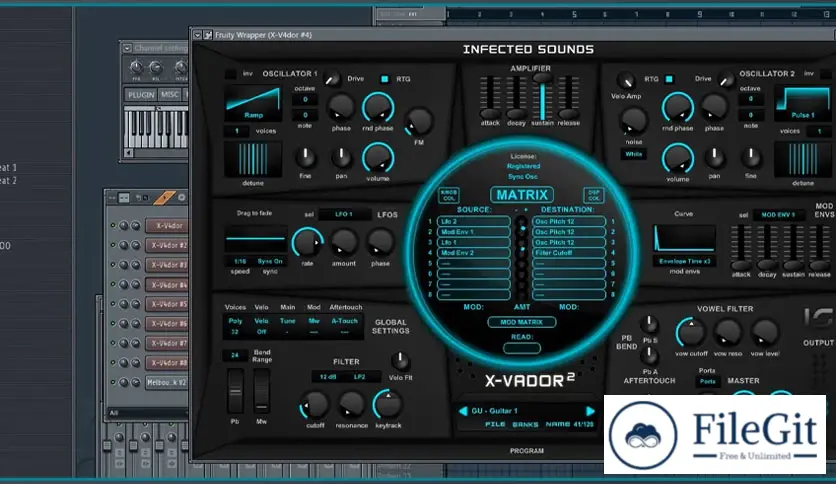Click the vow reso knob
The image size is (836, 484).
[728, 333]
